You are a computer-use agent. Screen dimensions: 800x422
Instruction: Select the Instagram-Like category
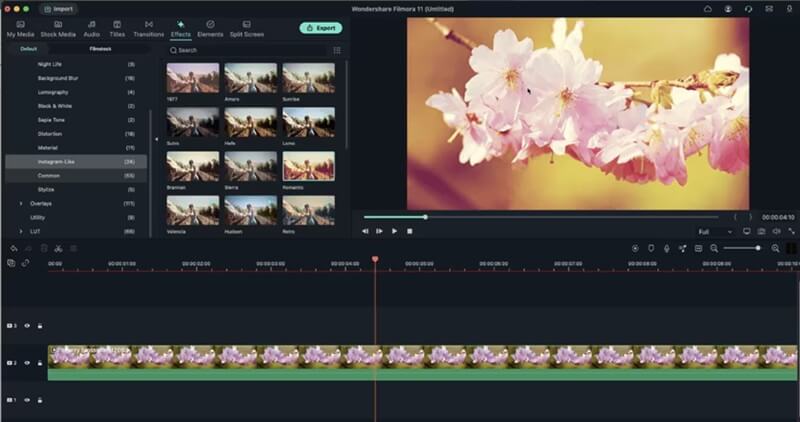(76, 162)
